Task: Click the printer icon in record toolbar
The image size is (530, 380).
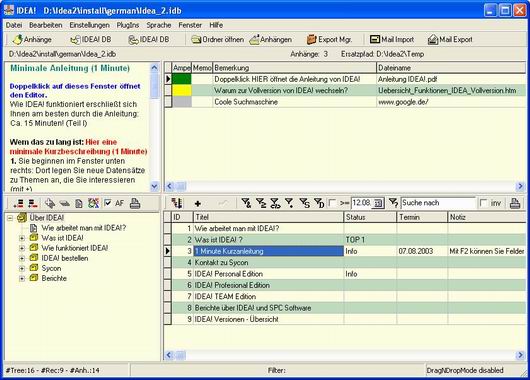Action: [515, 203]
